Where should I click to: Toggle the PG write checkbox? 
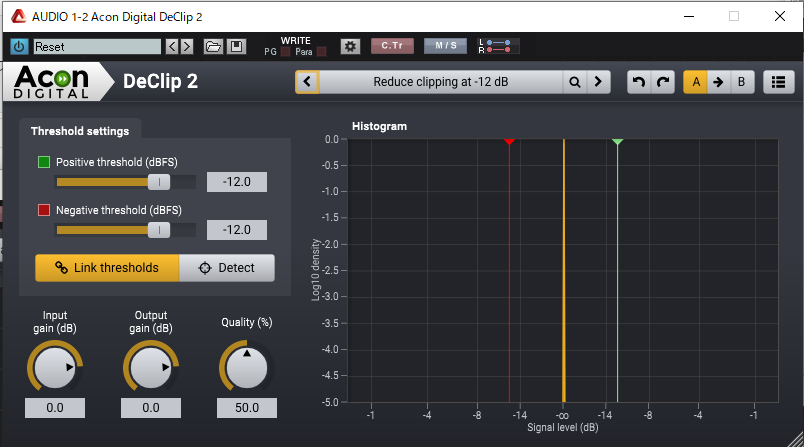pyautogui.click(x=286, y=52)
